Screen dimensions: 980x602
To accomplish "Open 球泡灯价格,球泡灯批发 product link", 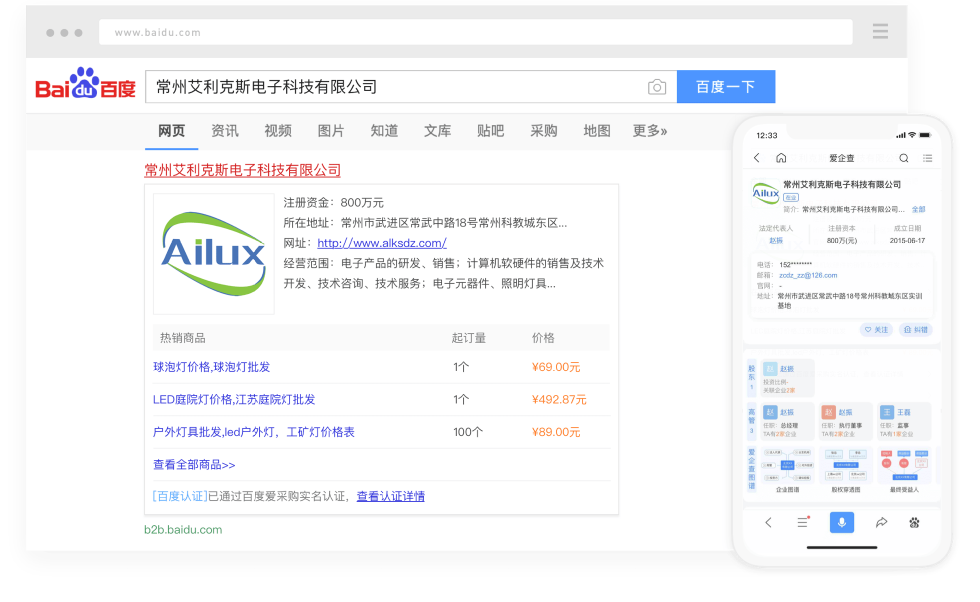I will click(211, 367).
